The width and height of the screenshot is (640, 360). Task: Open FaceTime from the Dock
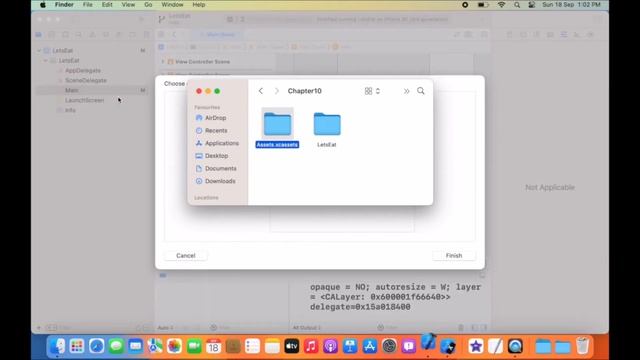[x=194, y=347]
